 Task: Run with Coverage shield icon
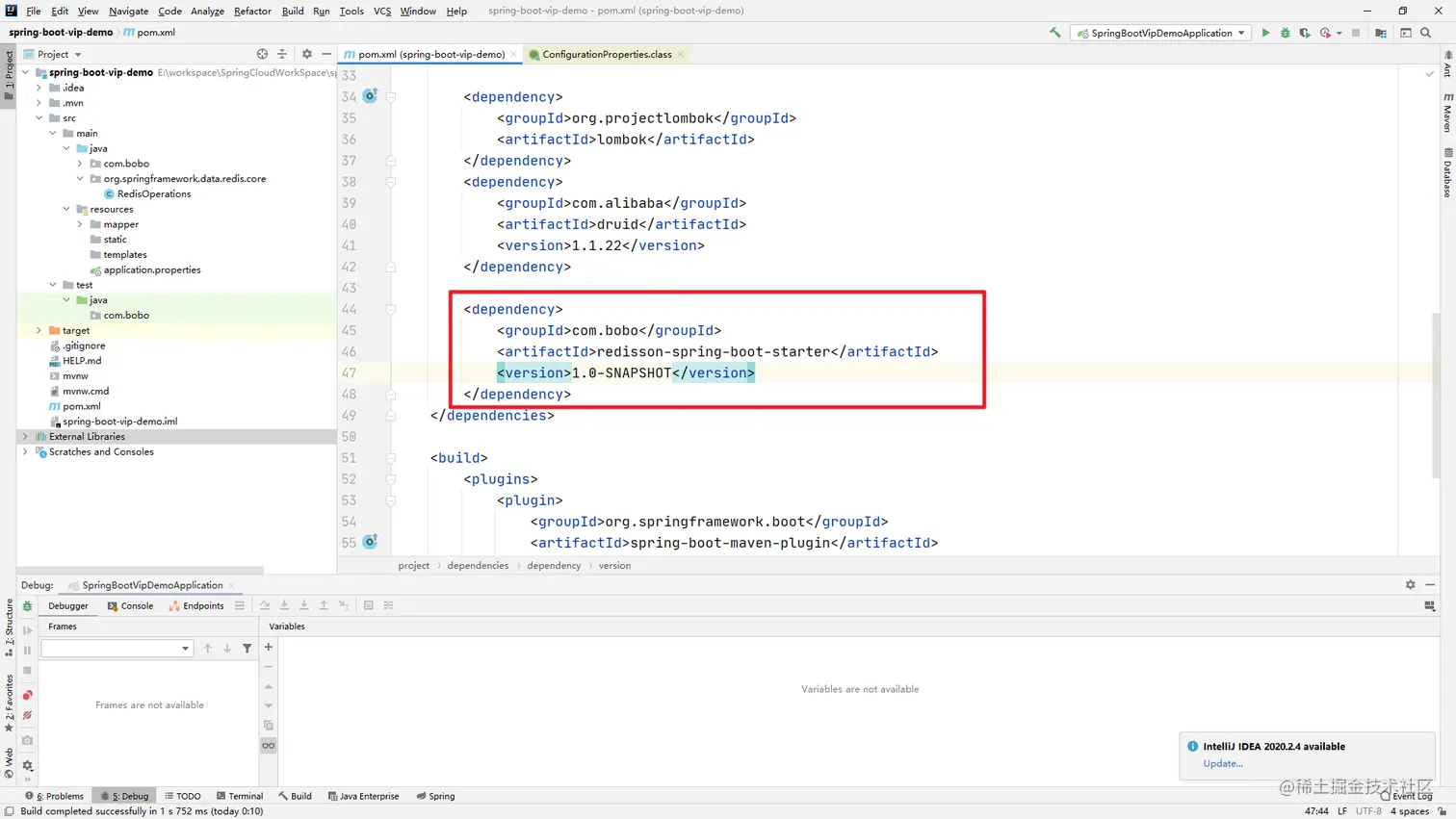point(1305,33)
